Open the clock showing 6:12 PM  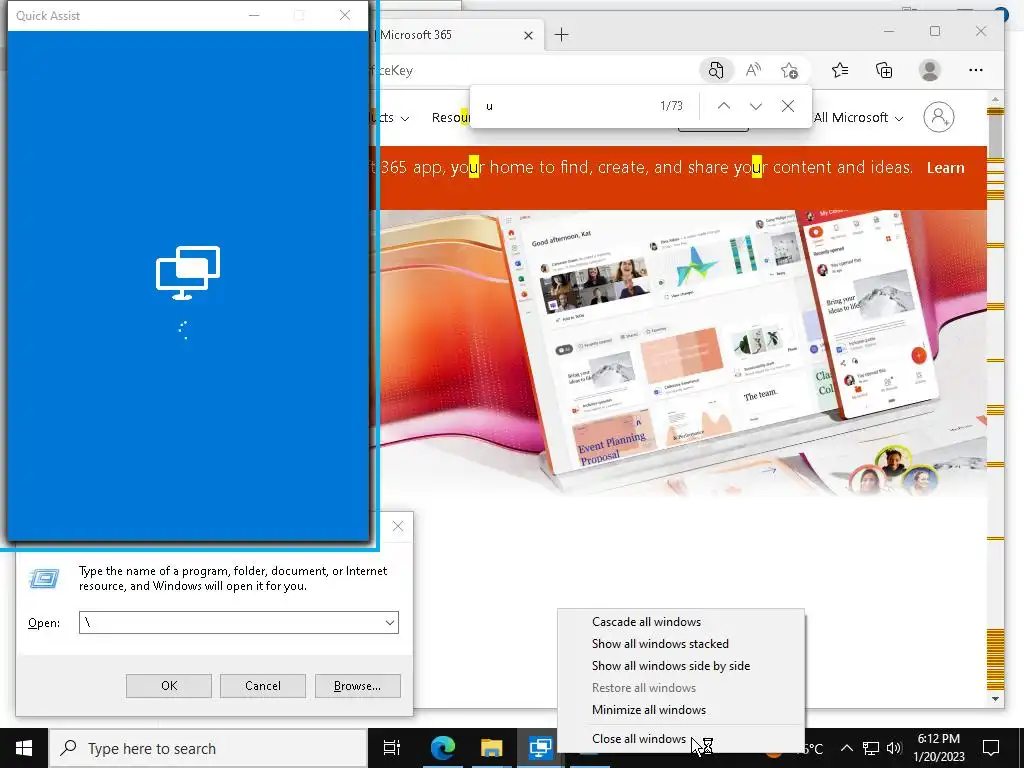938,748
